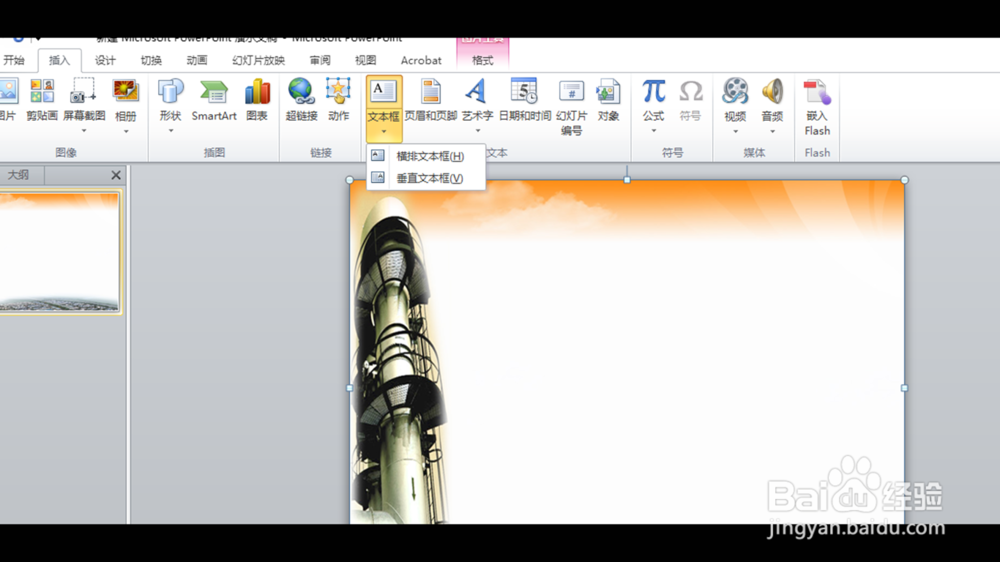Switch to the 设计 tab
Image resolution: width=1000 pixels, height=562 pixels.
pos(105,60)
